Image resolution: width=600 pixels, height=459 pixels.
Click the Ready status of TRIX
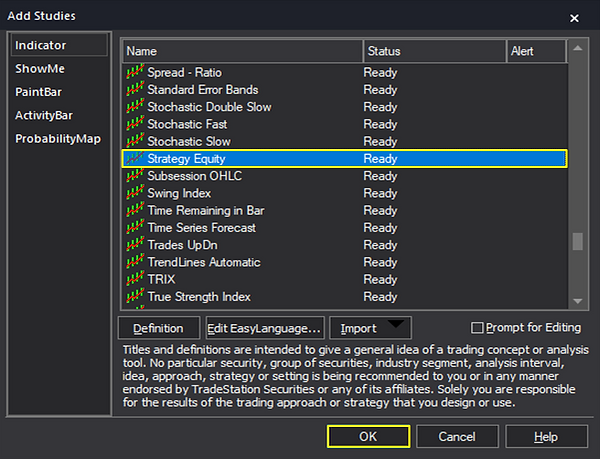pos(380,279)
